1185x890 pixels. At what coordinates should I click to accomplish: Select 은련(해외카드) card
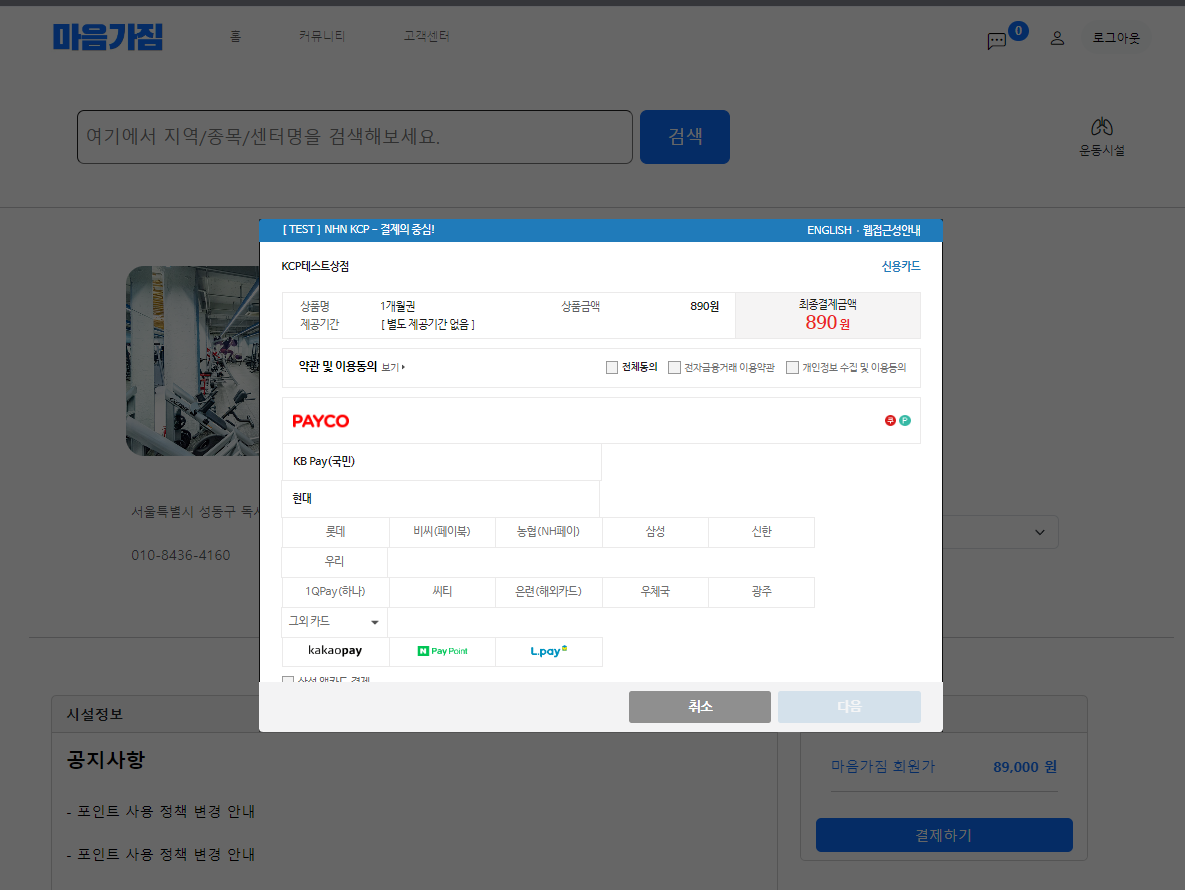pyautogui.click(x=549, y=592)
